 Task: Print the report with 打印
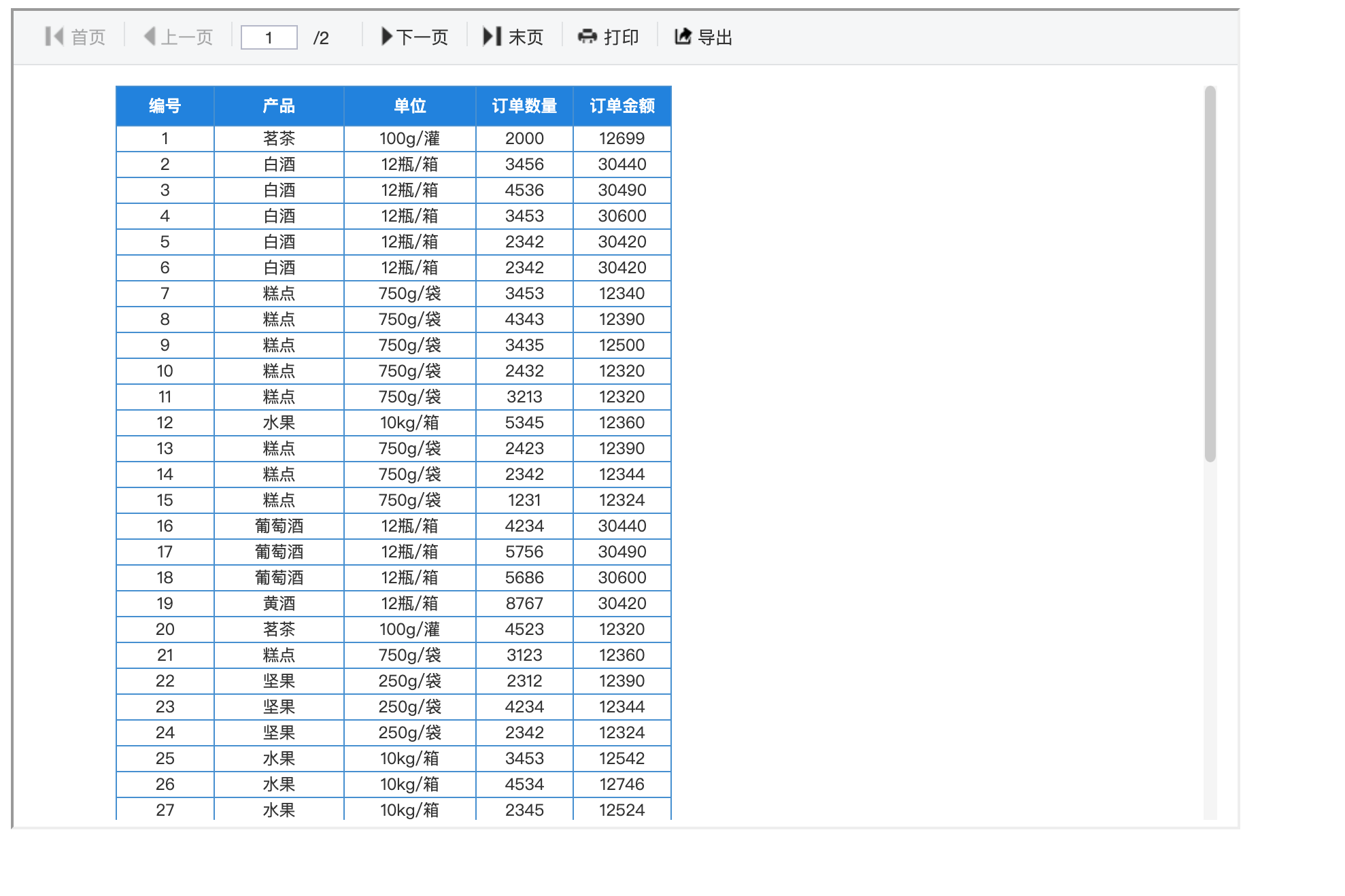click(x=622, y=37)
